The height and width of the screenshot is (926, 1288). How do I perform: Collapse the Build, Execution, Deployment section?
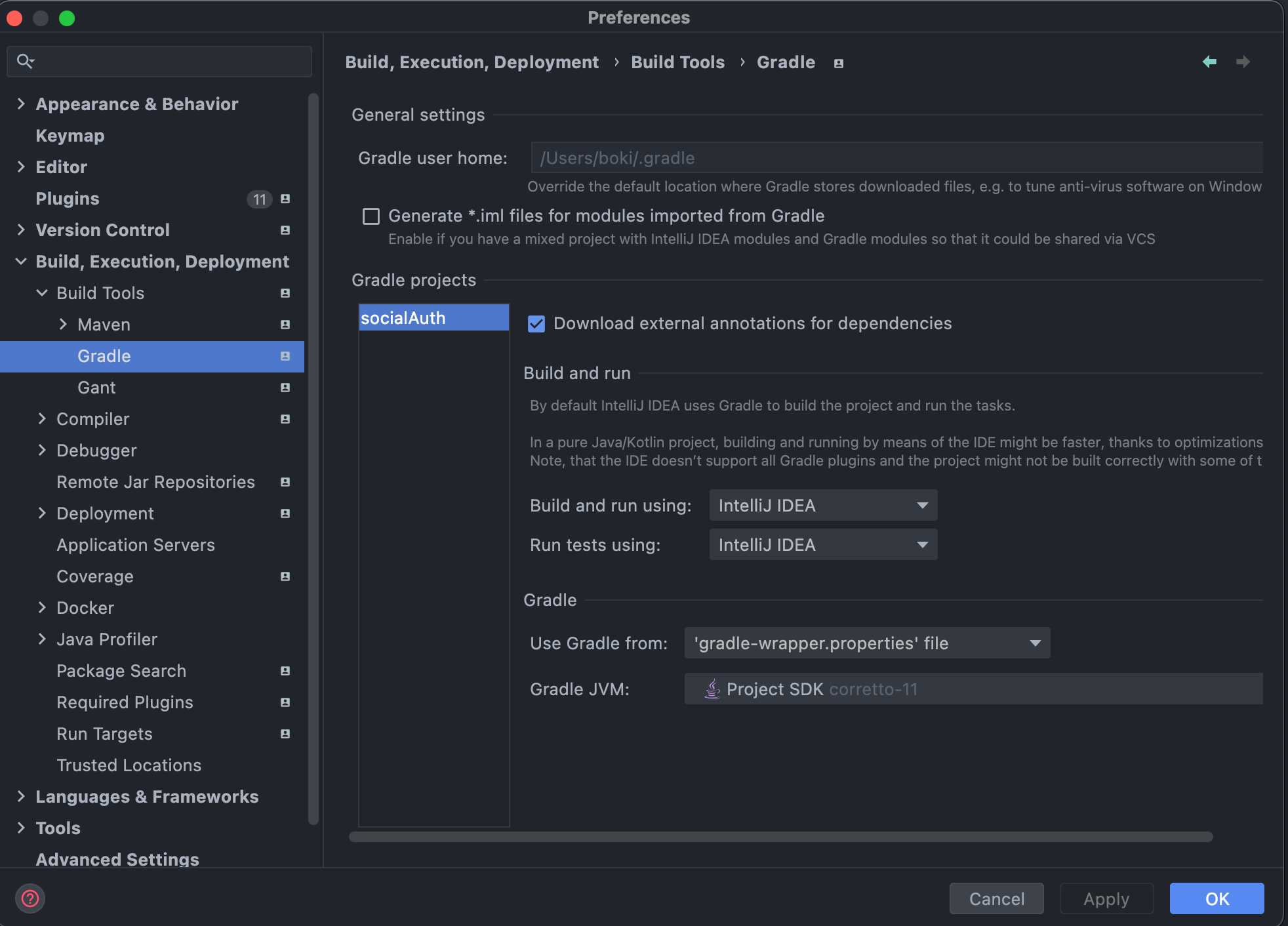tap(21, 262)
